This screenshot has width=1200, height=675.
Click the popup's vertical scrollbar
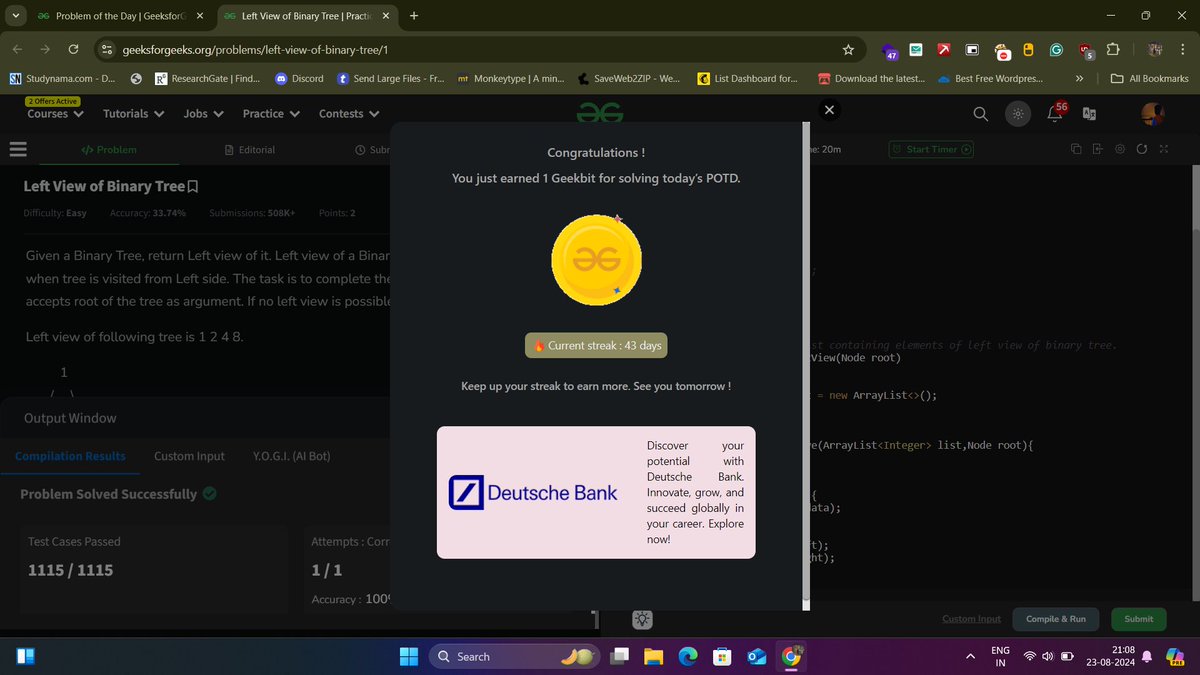(806, 365)
